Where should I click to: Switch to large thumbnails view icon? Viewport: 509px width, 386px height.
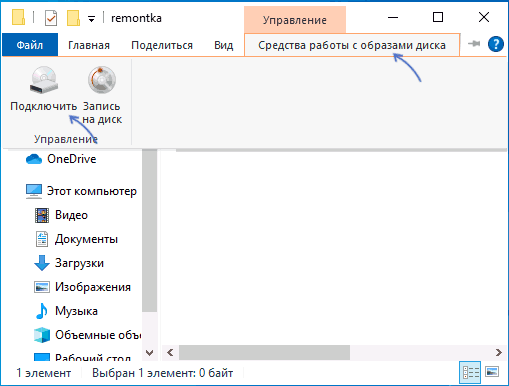click(492, 371)
